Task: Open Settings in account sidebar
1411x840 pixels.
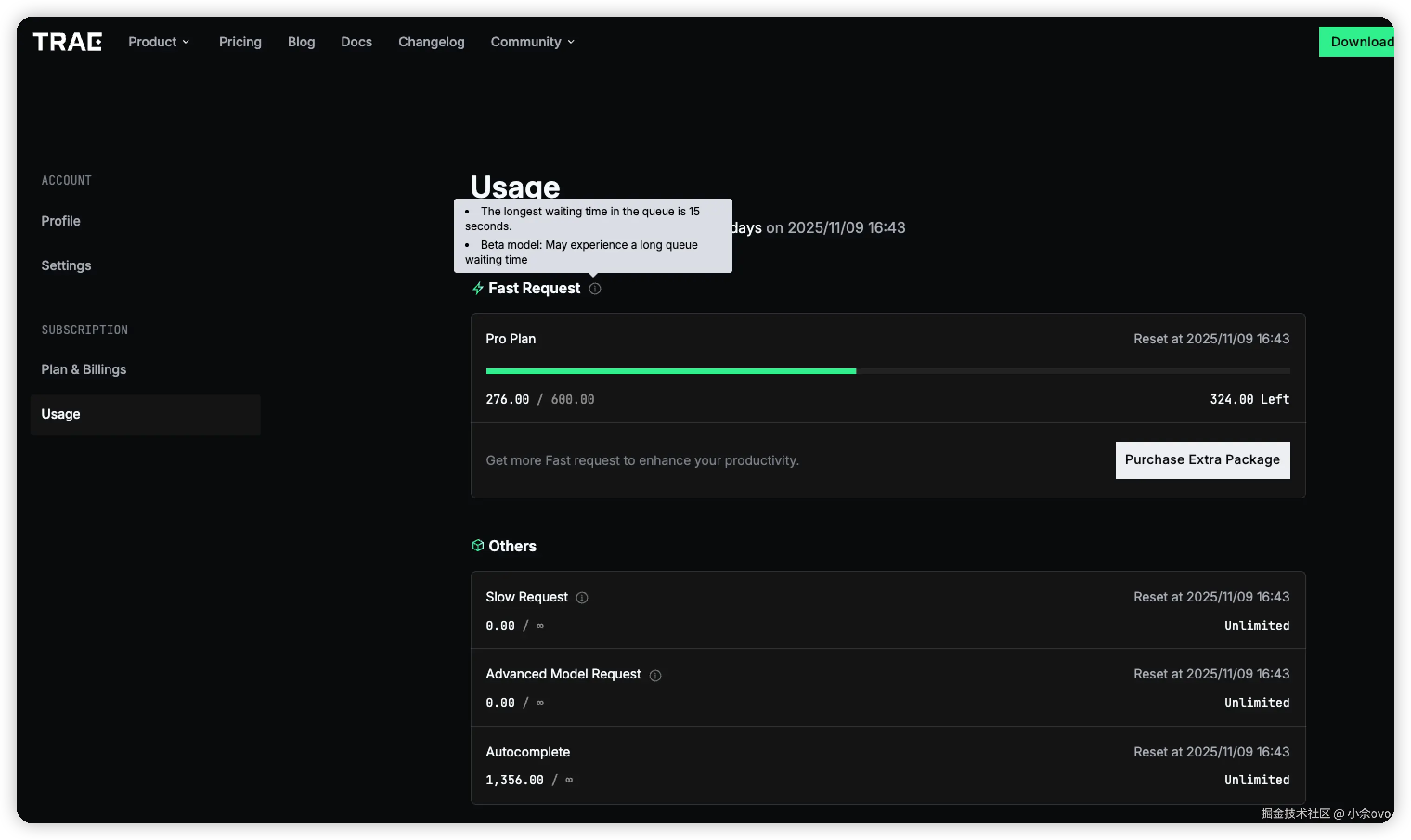Action: 66,265
